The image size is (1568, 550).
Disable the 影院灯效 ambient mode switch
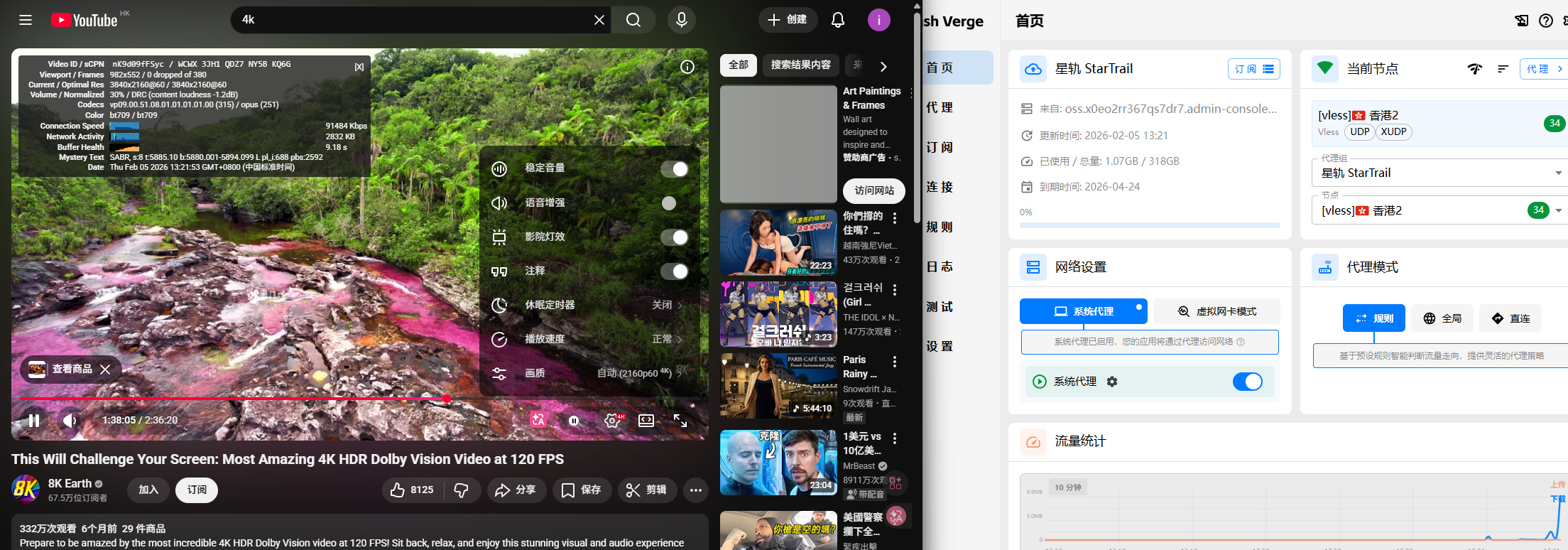674,237
